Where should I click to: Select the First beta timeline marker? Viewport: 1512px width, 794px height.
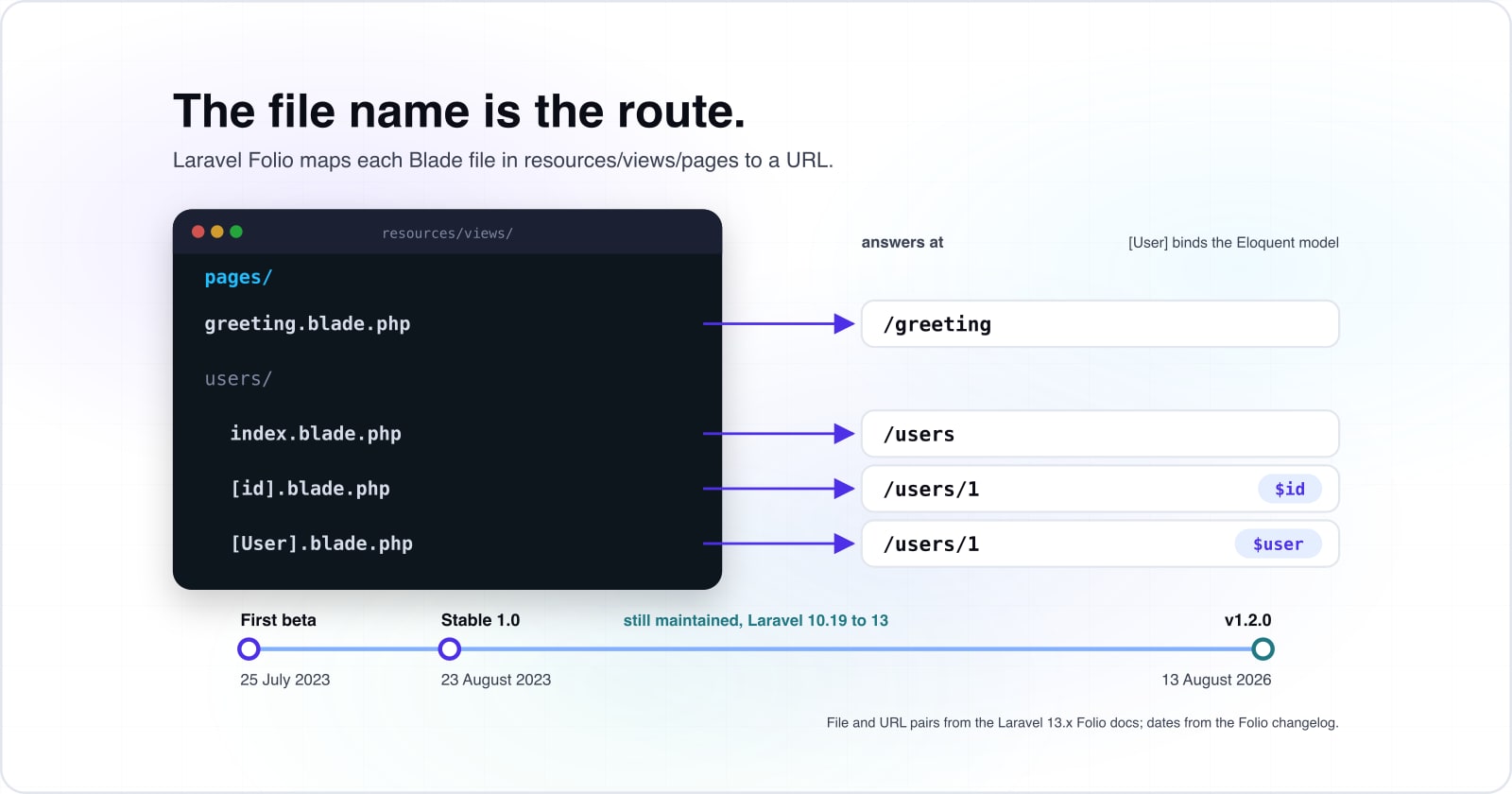pos(249,649)
